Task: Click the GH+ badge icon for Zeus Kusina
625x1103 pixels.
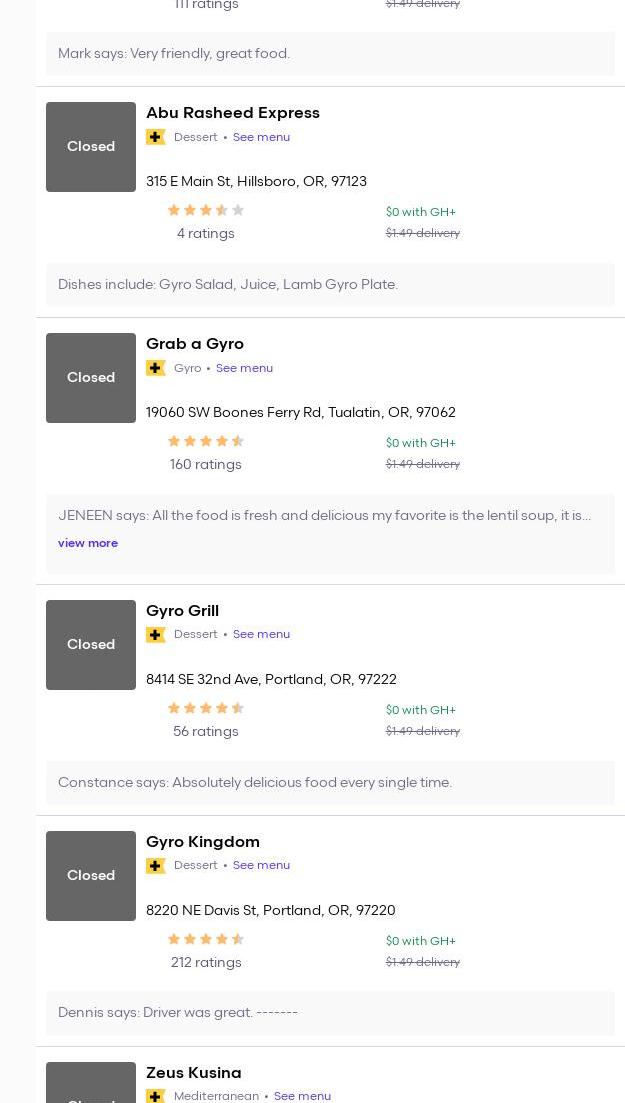Action: coord(155,1096)
